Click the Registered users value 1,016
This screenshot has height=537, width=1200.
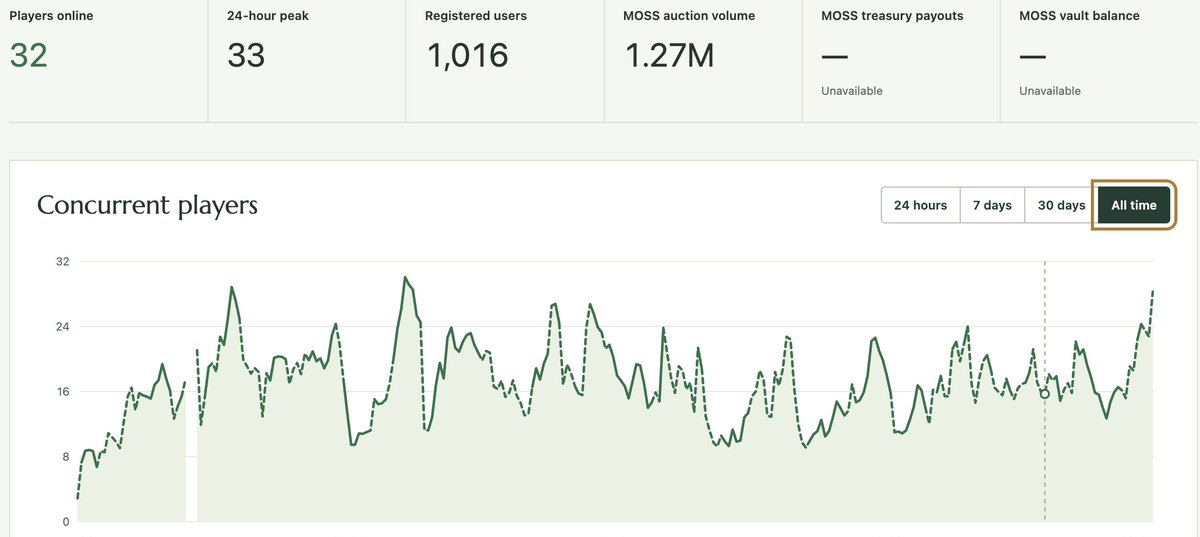point(468,55)
